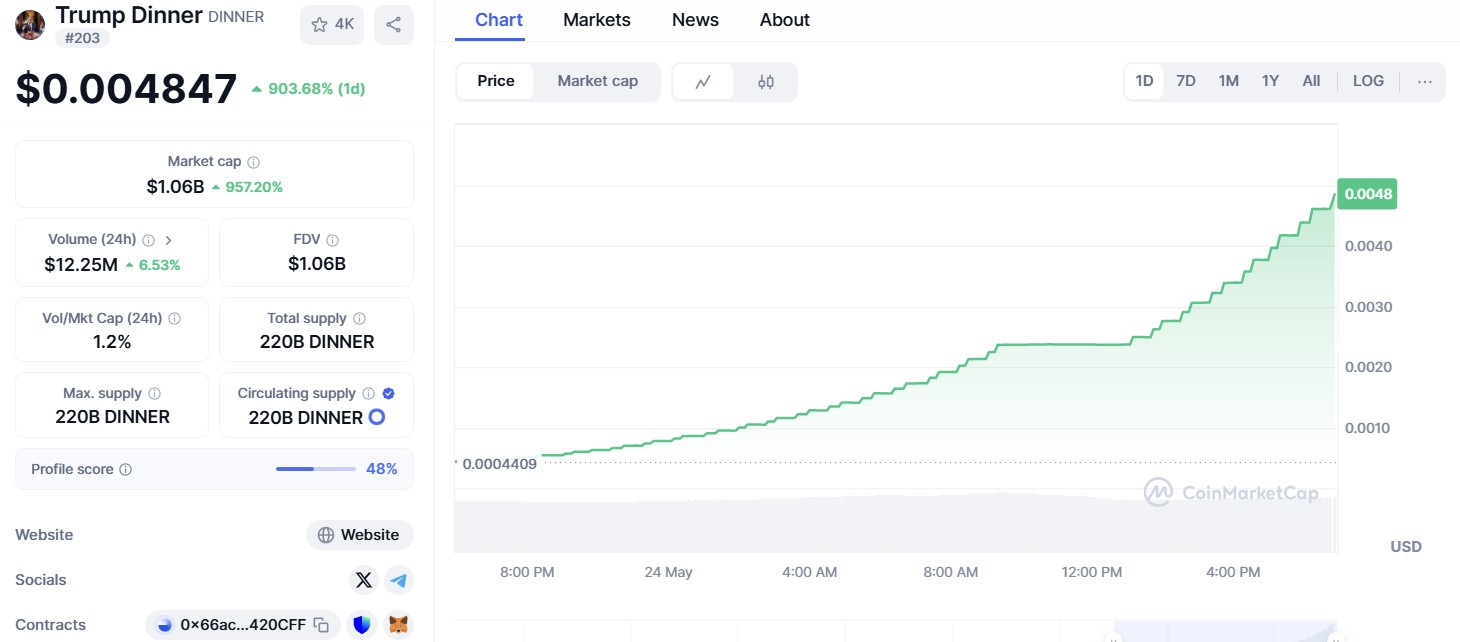This screenshot has width=1460, height=642.
Task: Share Trump Dinner coin page
Action: click(394, 25)
